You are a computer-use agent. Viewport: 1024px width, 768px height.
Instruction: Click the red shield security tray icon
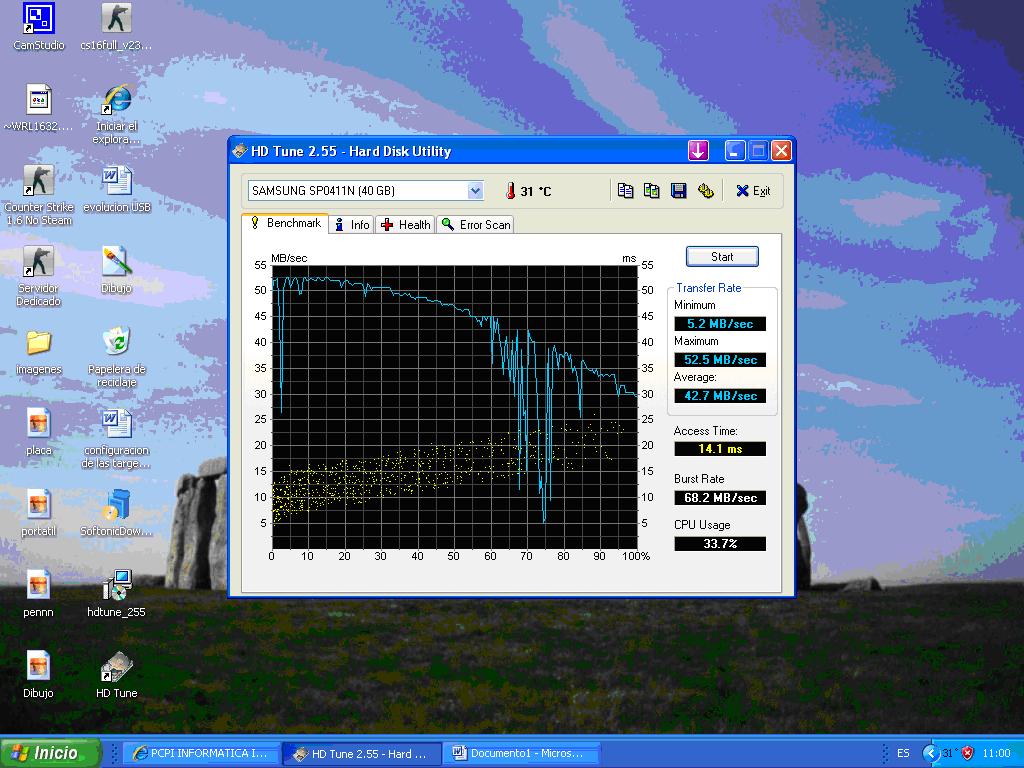click(x=968, y=753)
